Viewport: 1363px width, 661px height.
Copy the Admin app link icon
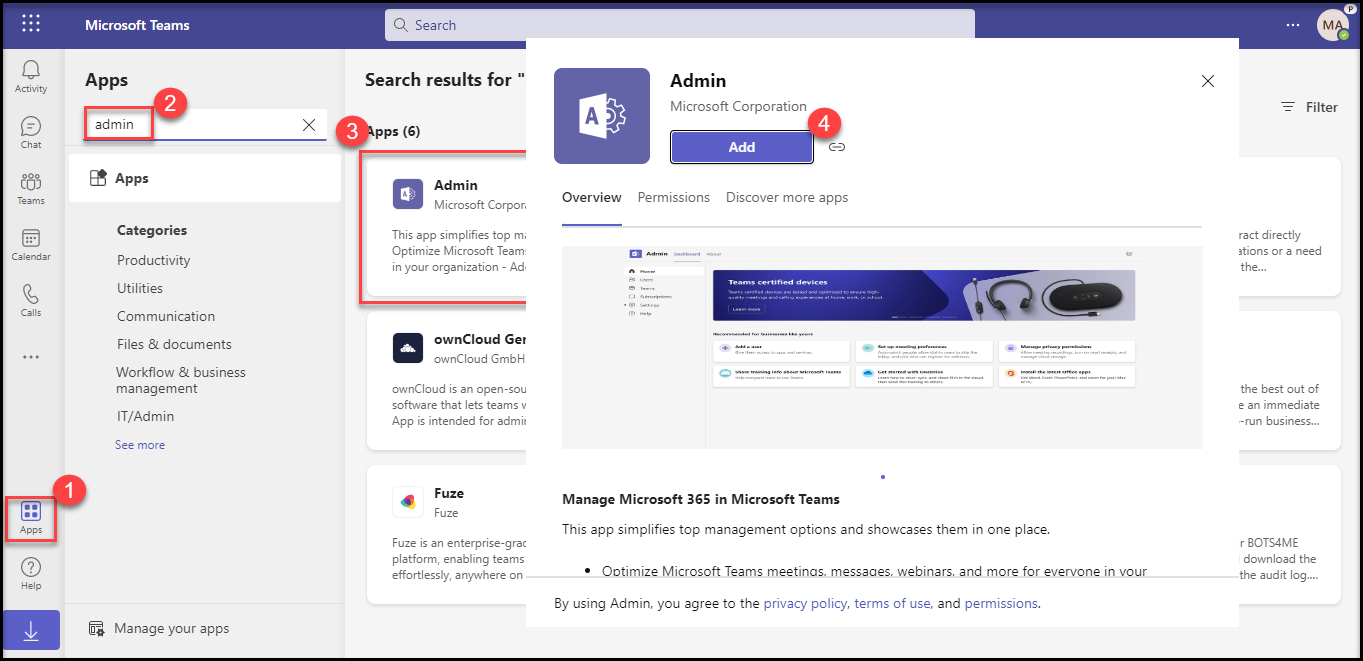(837, 147)
